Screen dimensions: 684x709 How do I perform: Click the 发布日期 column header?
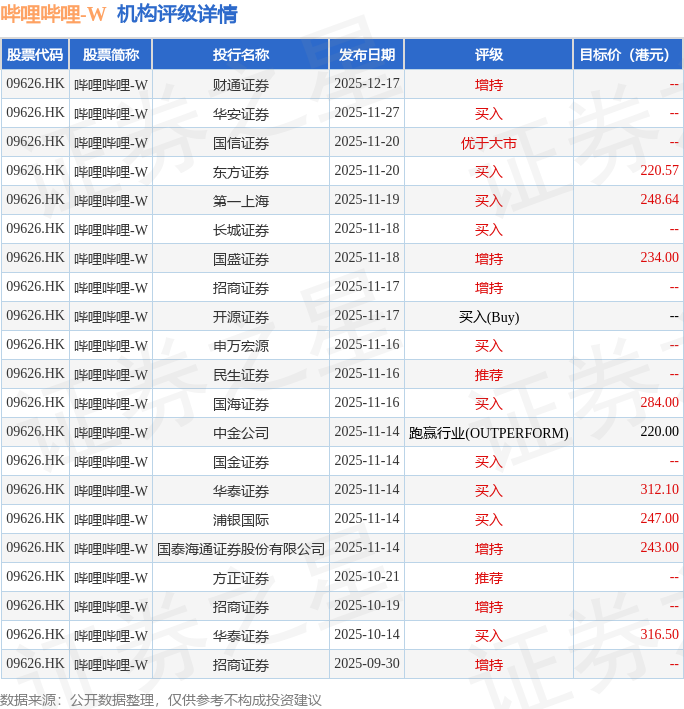tap(367, 55)
